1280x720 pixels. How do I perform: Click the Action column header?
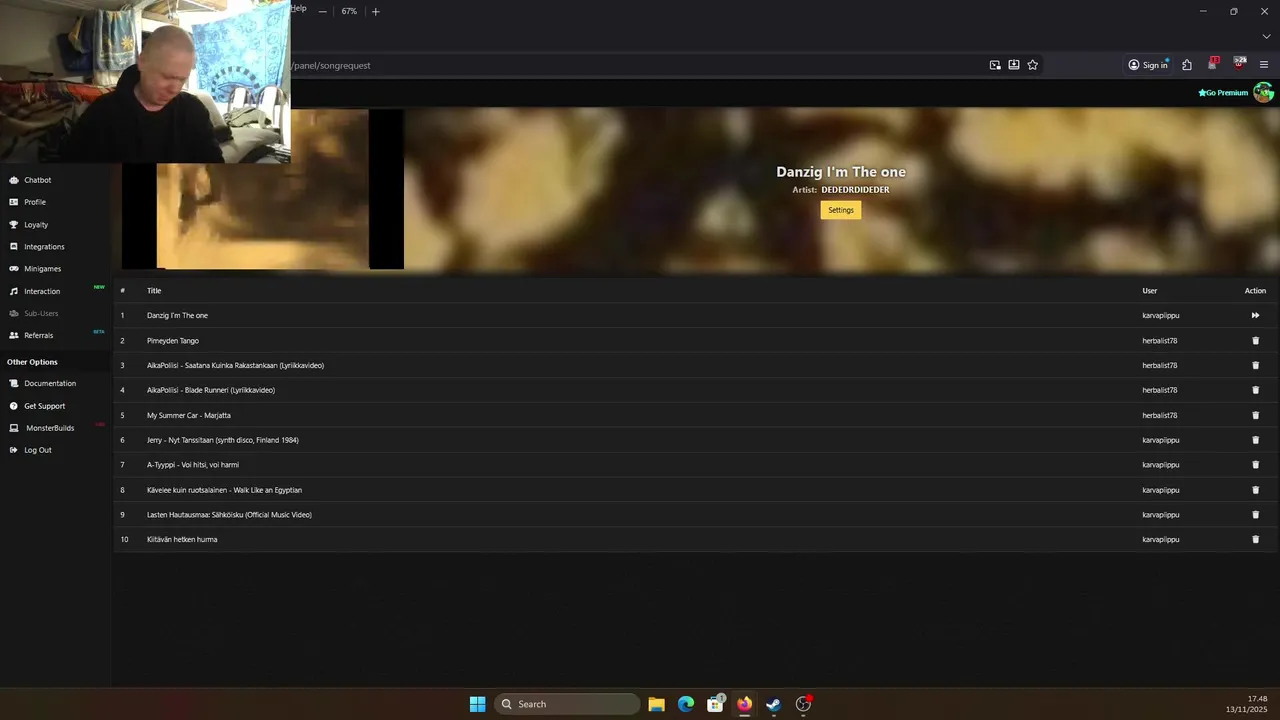click(x=1255, y=291)
